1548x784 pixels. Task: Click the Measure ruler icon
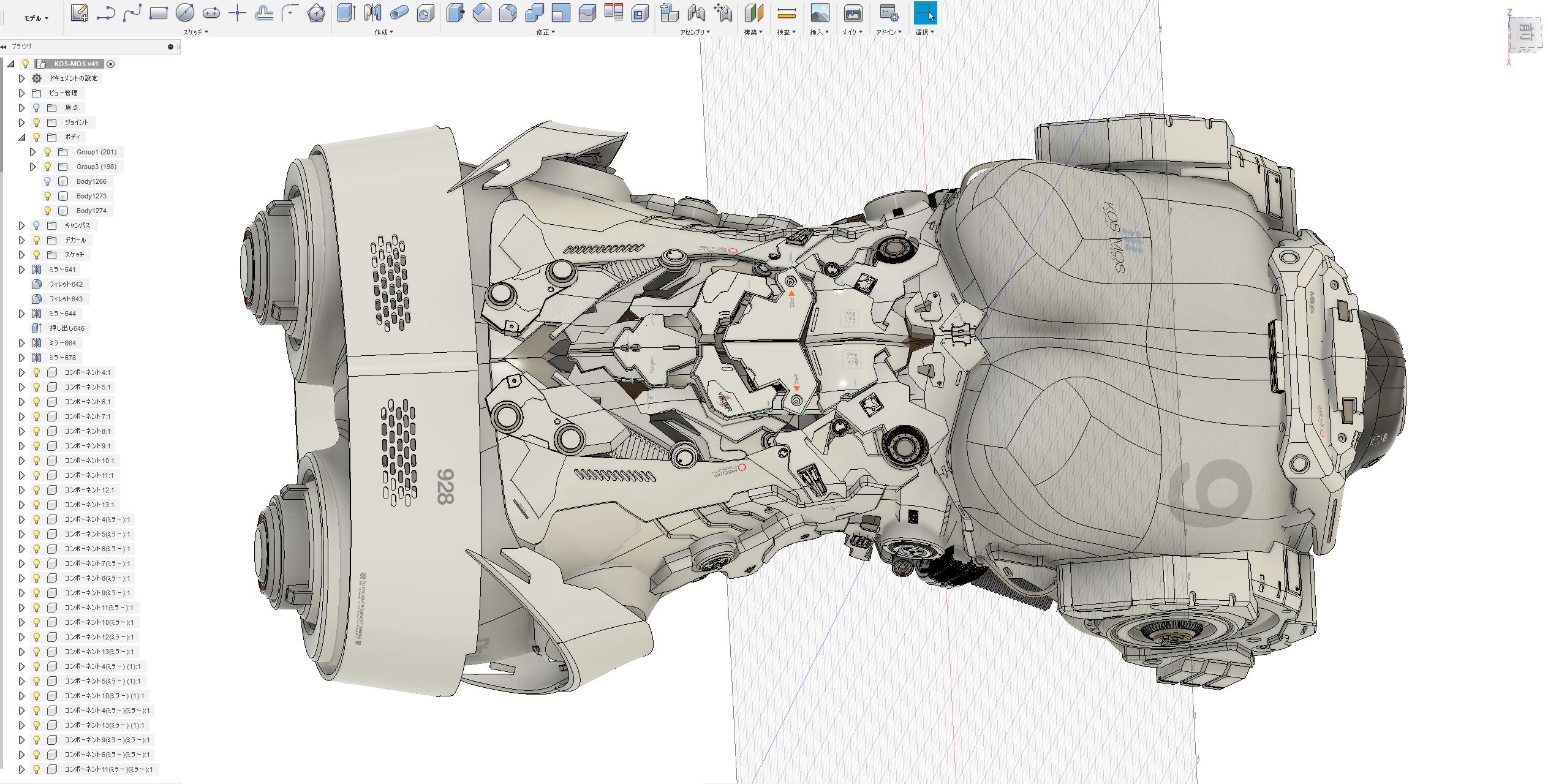(786, 13)
